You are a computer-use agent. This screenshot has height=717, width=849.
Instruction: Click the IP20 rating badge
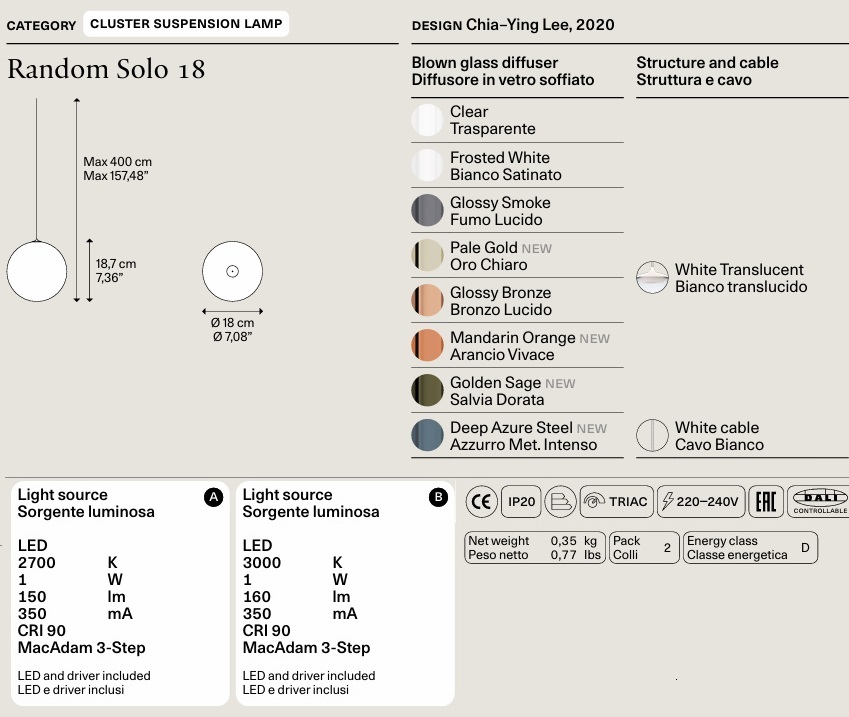point(521,501)
